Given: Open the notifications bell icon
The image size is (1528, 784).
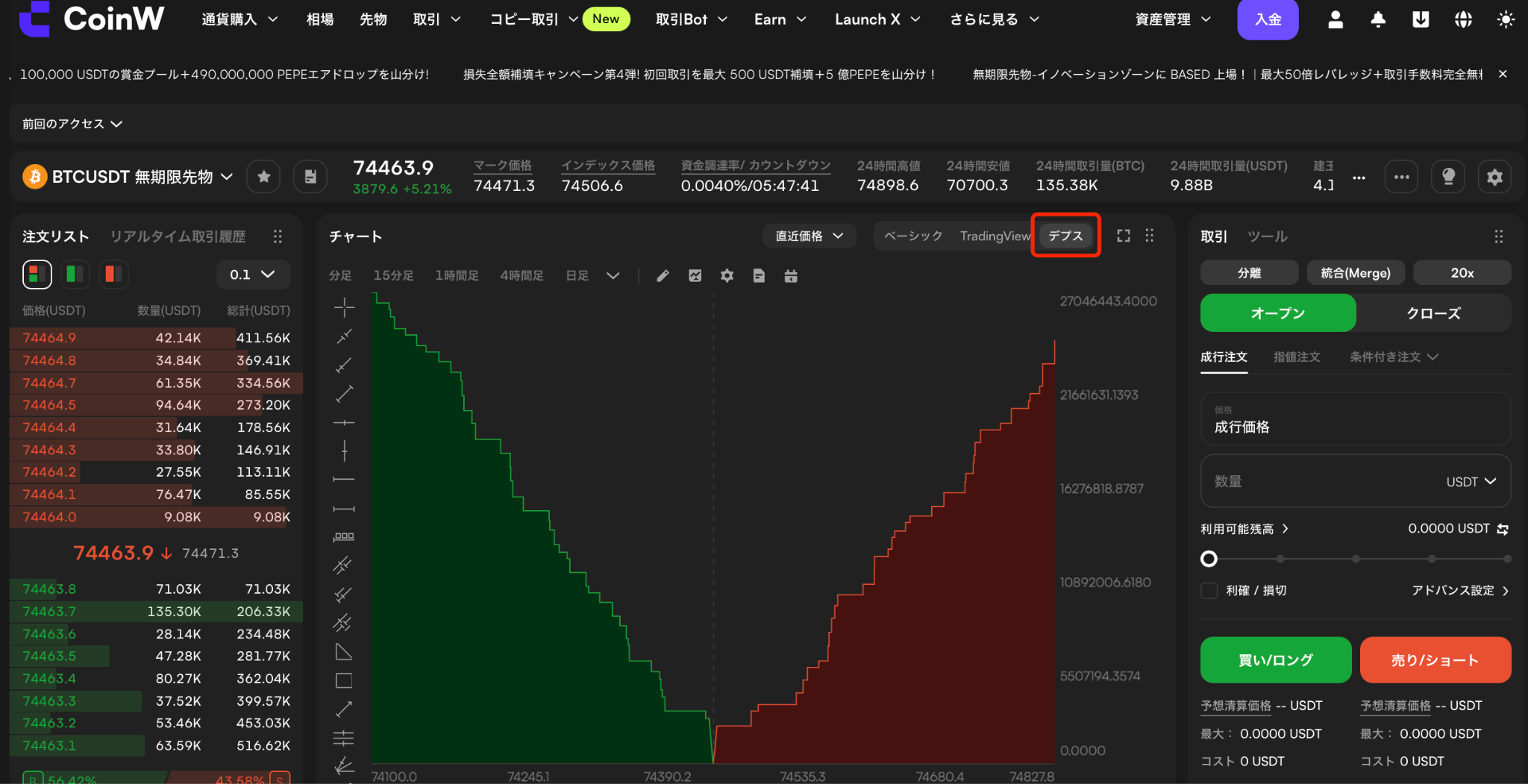Looking at the screenshot, I should pos(1378,19).
